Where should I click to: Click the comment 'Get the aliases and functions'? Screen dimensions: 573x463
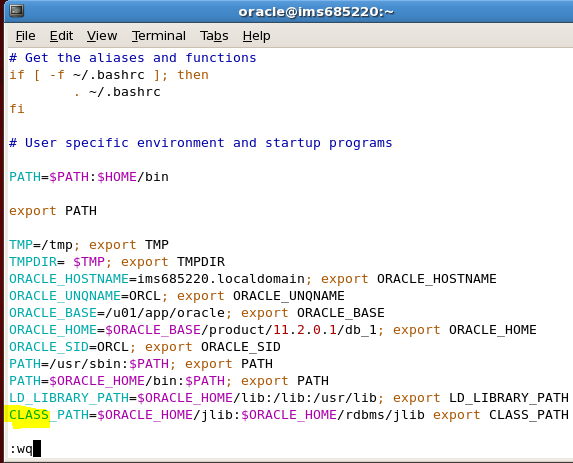point(141,58)
